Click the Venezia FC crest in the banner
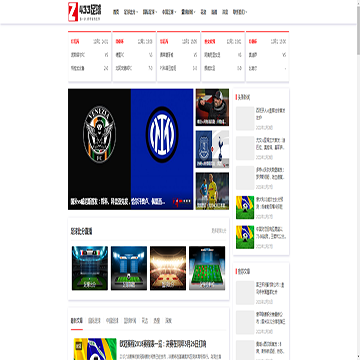 pos(99,134)
